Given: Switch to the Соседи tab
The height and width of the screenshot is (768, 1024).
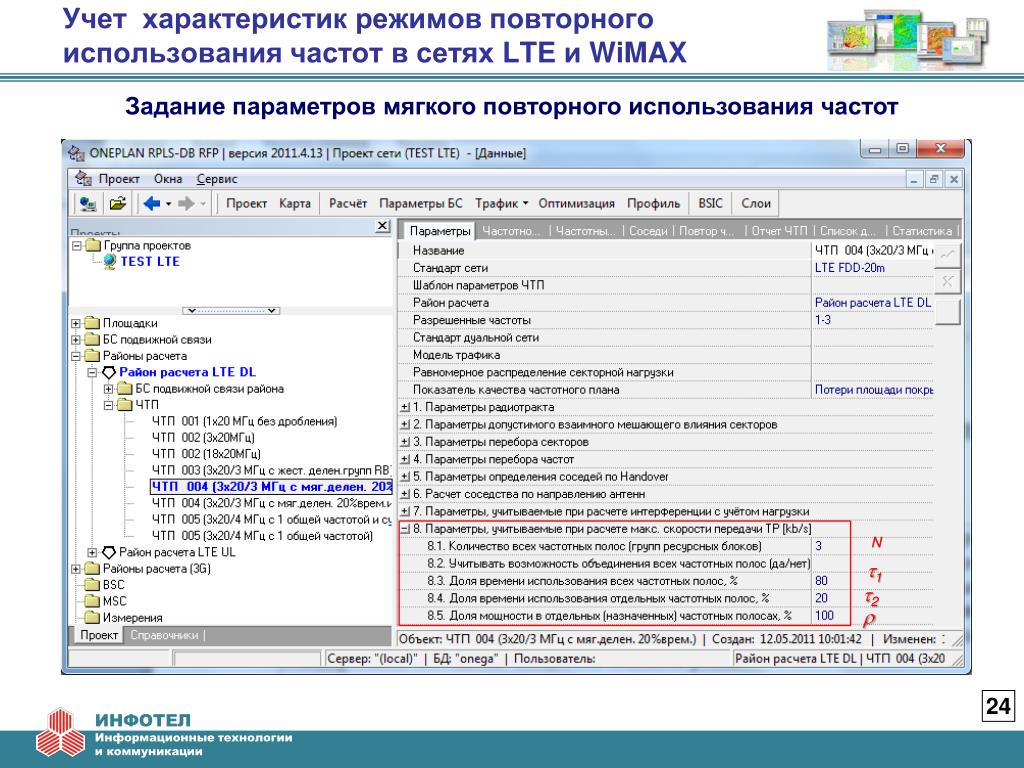Looking at the screenshot, I should [x=648, y=231].
